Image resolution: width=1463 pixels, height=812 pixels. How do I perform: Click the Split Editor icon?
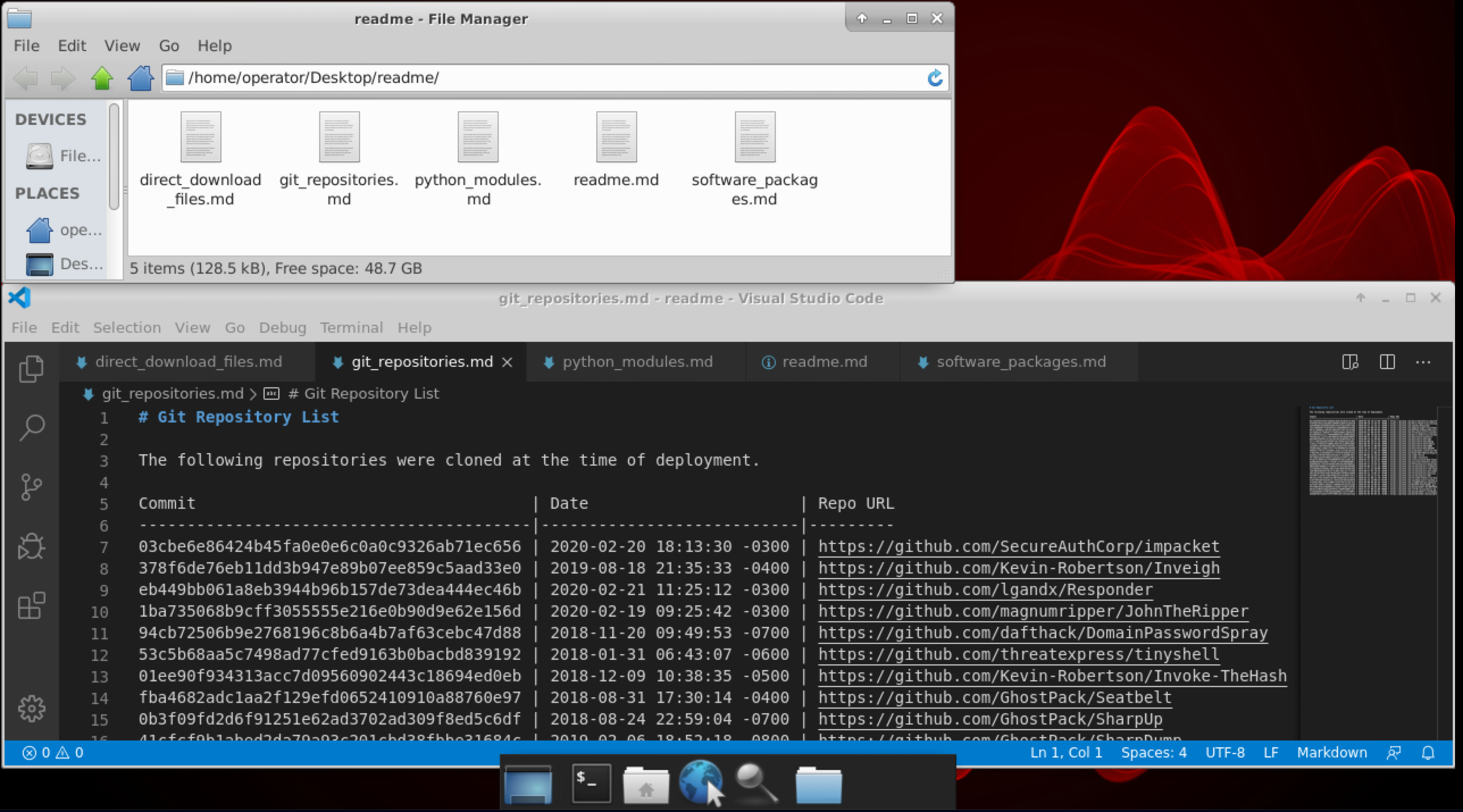(1387, 362)
